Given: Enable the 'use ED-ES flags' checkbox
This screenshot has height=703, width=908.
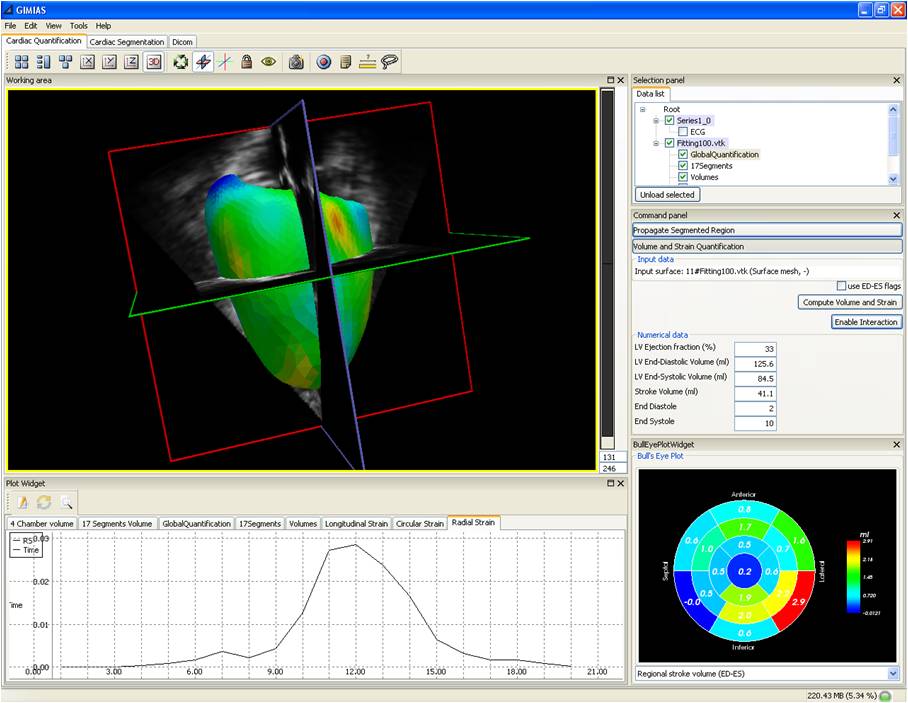Looking at the screenshot, I should coord(841,286).
